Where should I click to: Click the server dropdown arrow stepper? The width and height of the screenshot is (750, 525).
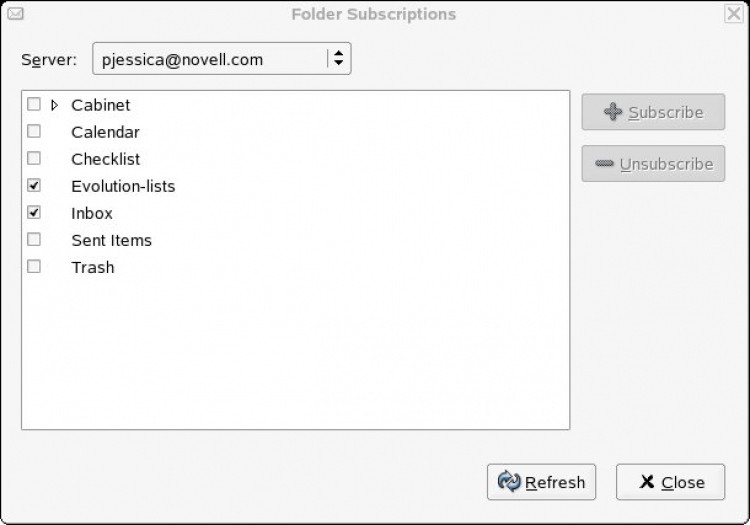pyautogui.click(x=338, y=59)
